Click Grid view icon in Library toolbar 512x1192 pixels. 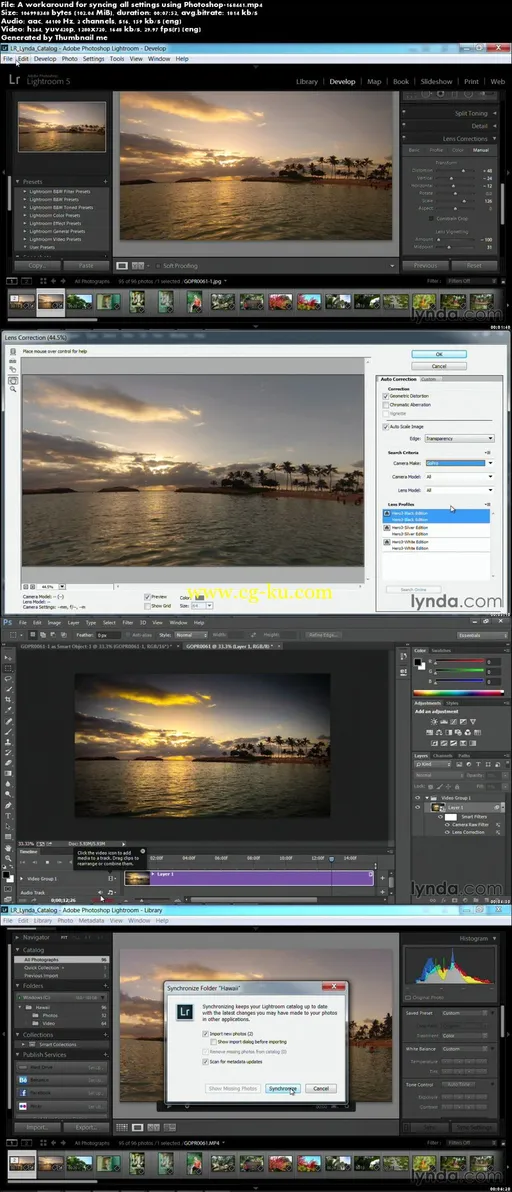click(x=122, y=1127)
